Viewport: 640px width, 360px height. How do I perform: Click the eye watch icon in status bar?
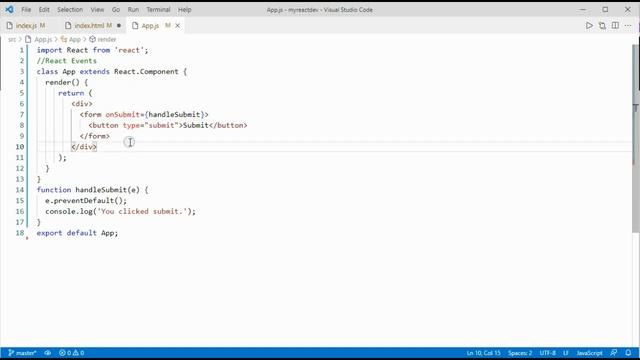(x=48, y=353)
